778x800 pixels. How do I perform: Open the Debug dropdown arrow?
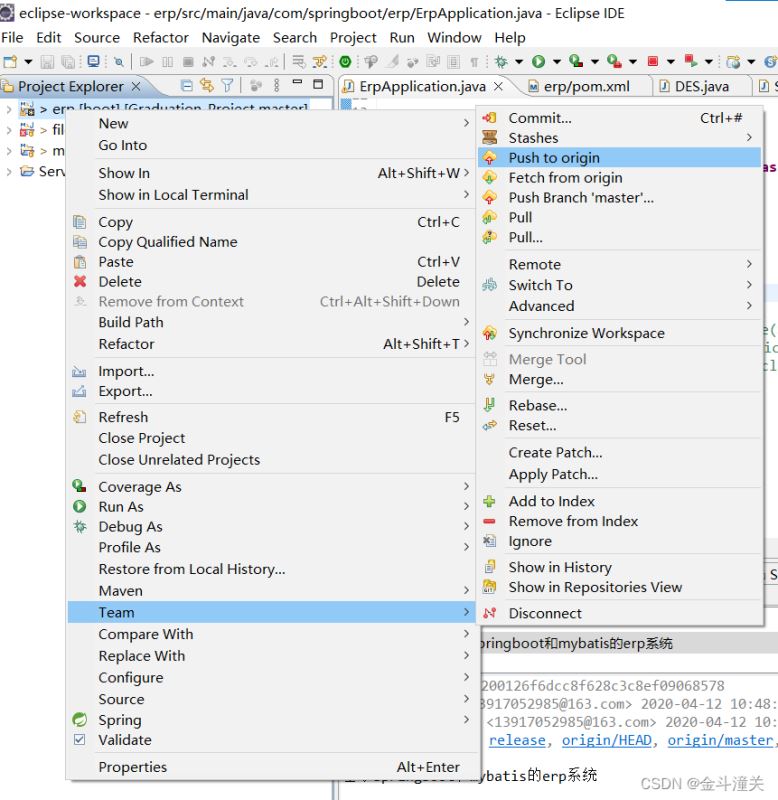pyautogui.click(x=519, y=62)
